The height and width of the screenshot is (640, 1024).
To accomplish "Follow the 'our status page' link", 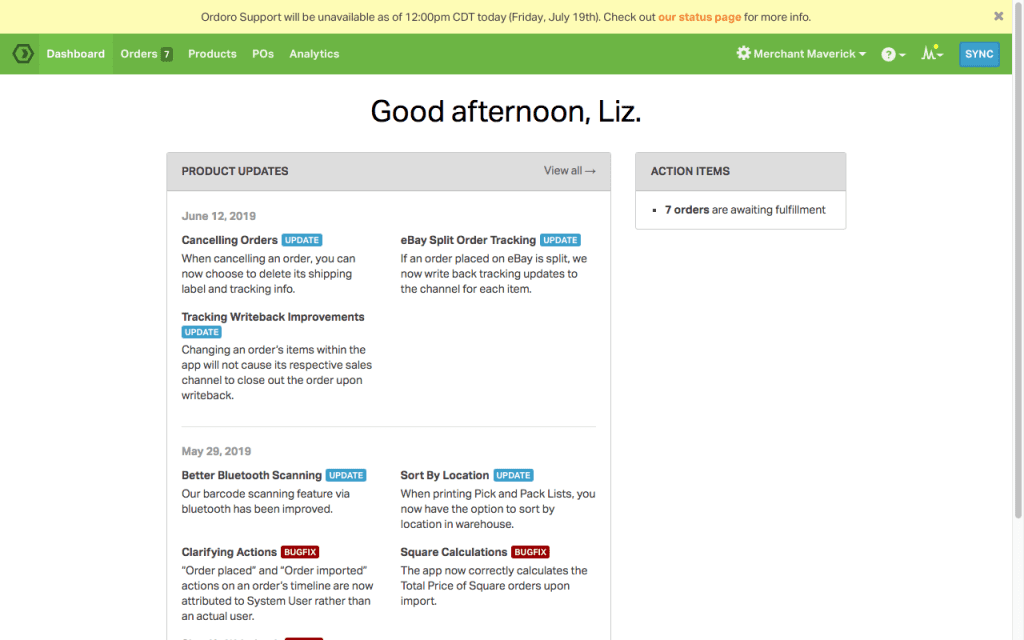I will 699,17.
